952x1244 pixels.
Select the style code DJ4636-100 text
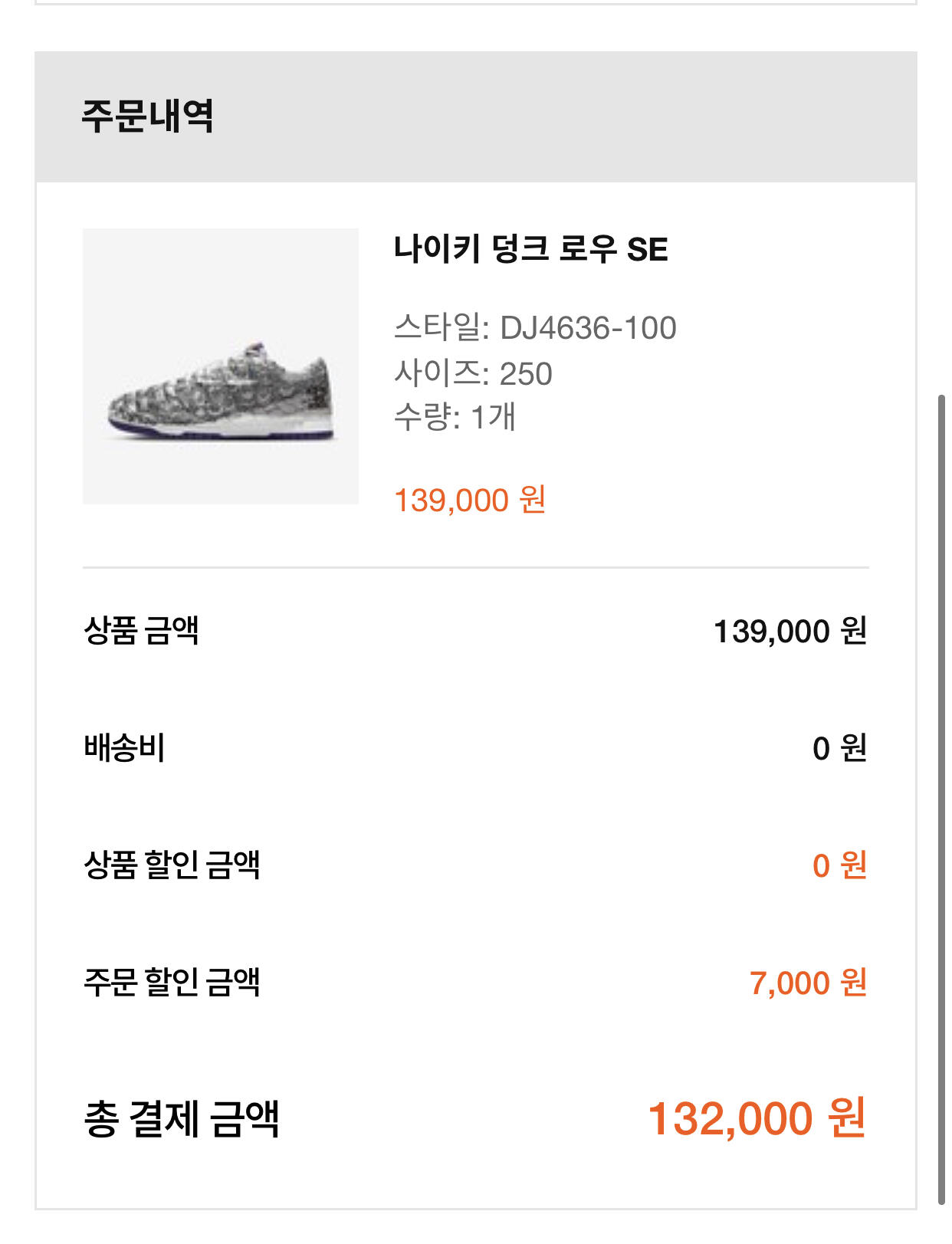[x=588, y=328]
